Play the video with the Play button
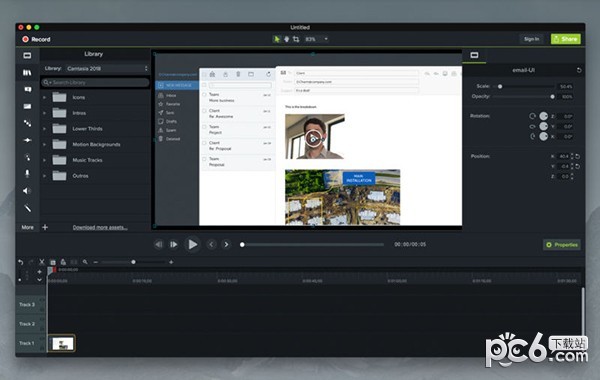The height and width of the screenshot is (380, 600). [x=192, y=244]
